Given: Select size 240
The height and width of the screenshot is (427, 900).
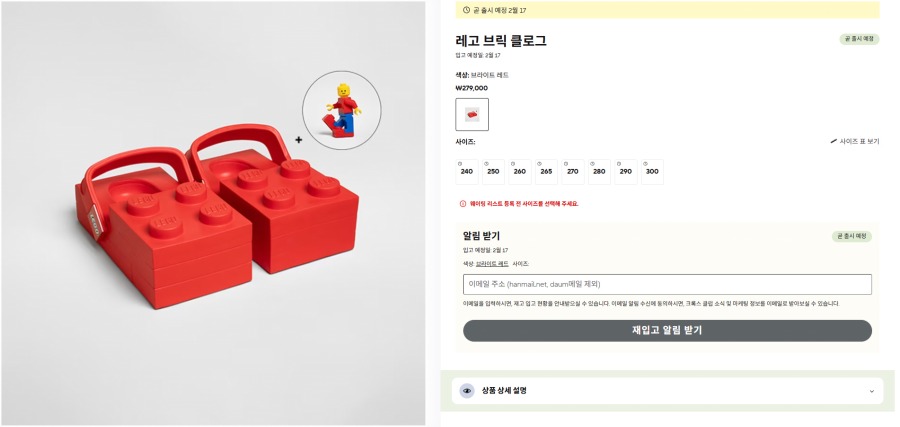Looking at the screenshot, I should point(467,171).
